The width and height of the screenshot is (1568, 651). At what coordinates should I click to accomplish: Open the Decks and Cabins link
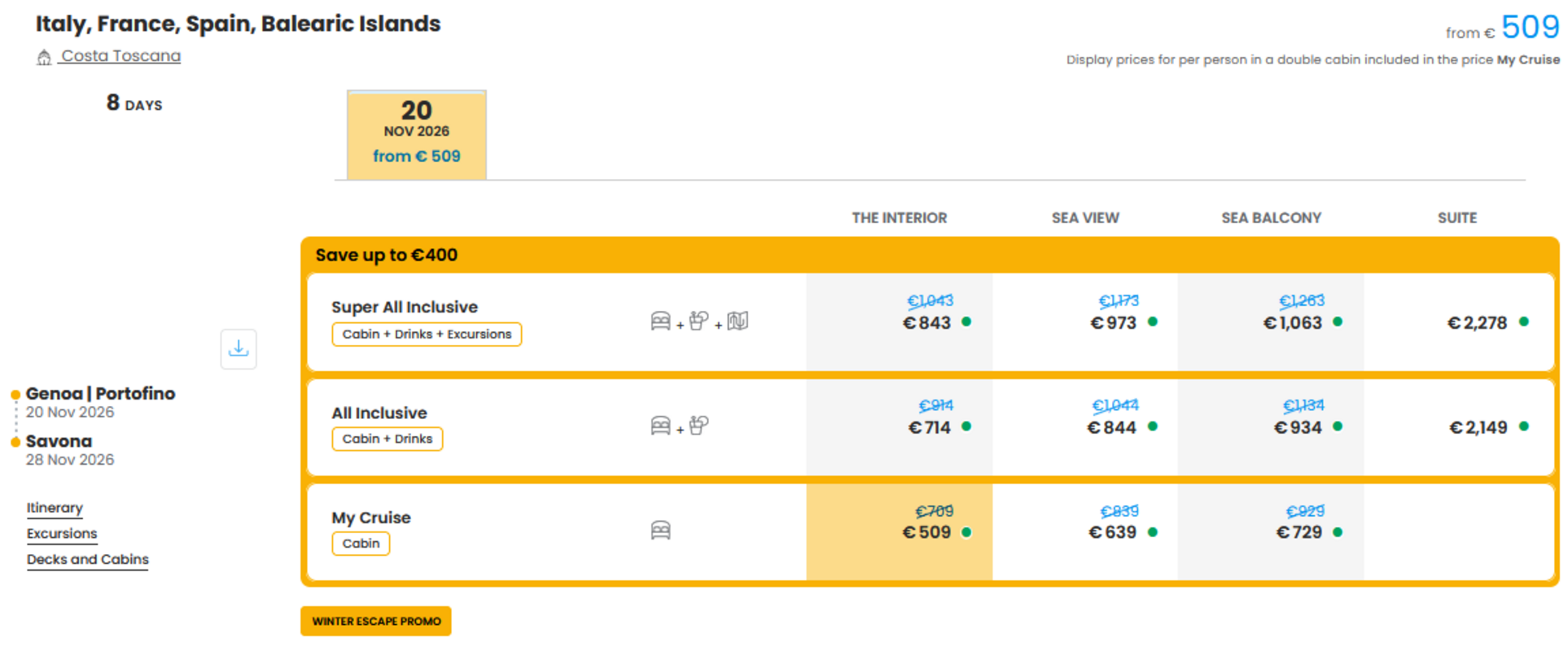88,560
